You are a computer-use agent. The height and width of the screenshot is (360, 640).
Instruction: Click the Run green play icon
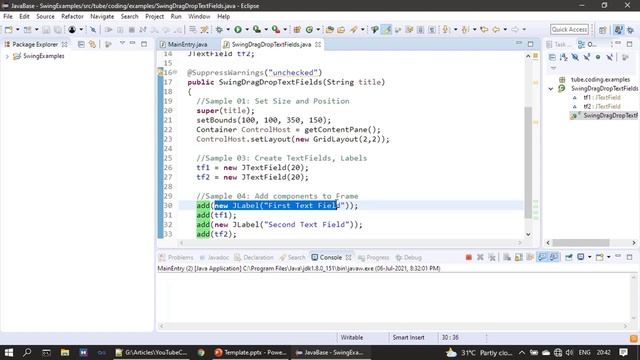coord(238,29)
